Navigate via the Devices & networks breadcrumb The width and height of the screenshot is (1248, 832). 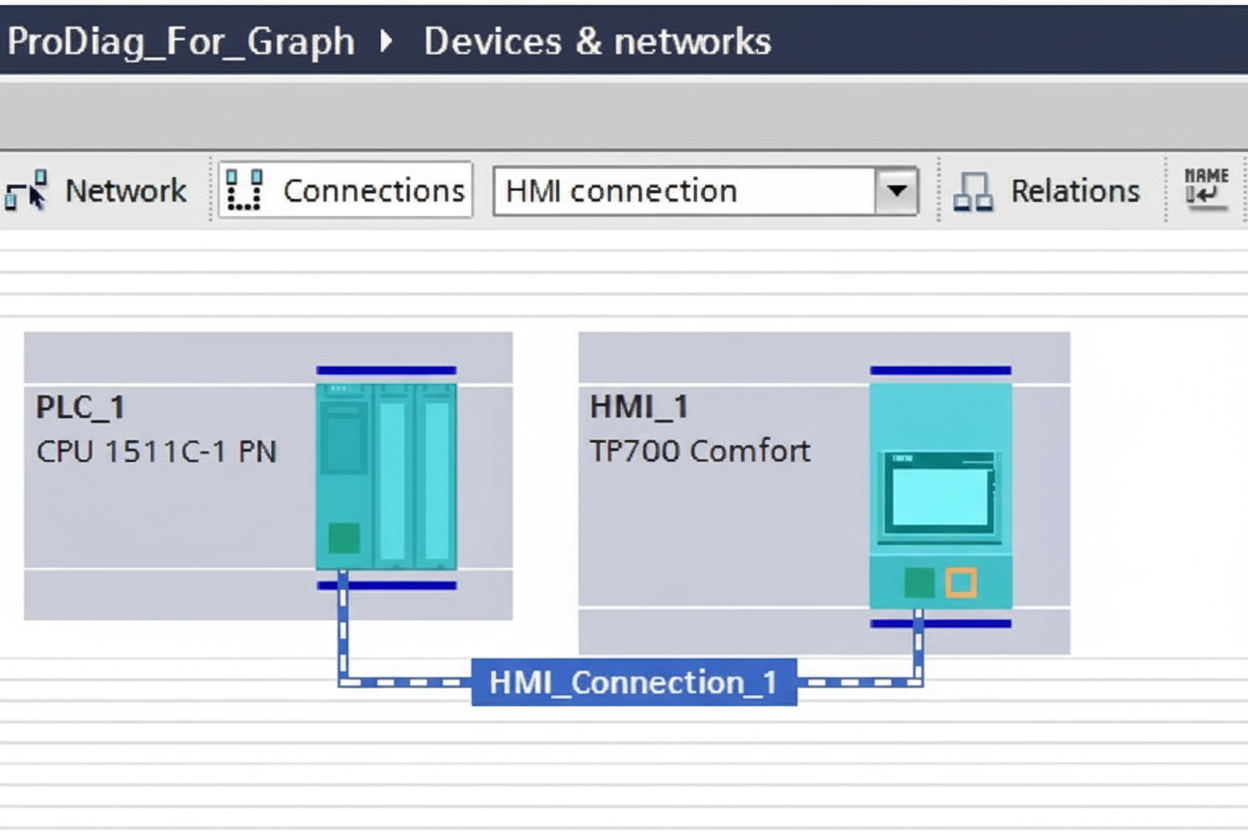pos(594,40)
